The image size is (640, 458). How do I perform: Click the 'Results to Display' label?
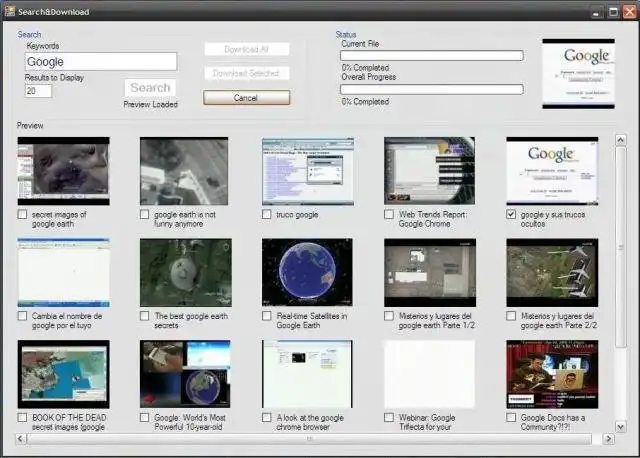click(54, 78)
